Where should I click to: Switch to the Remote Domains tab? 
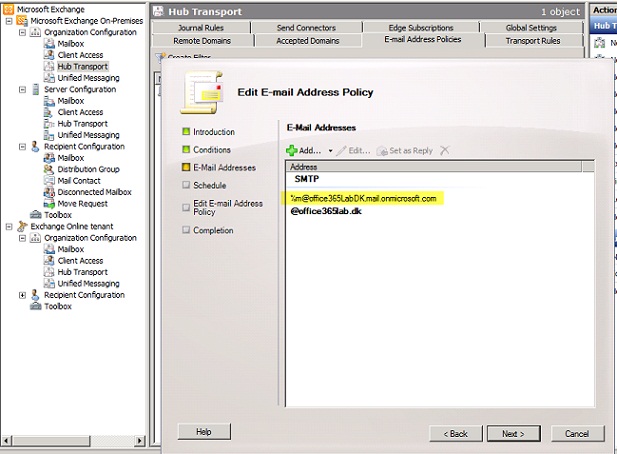click(x=202, y=41)
